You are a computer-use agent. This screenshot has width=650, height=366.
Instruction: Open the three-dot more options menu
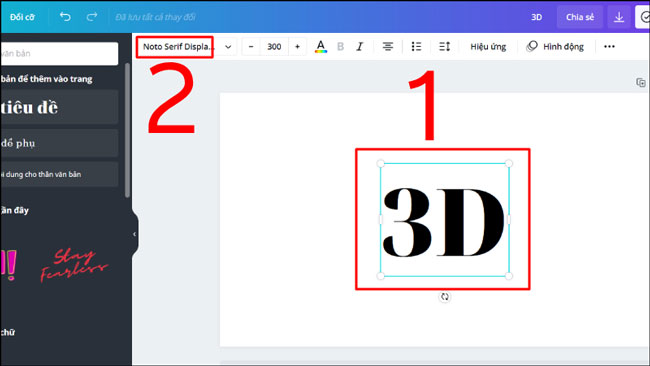click(609, 46)
